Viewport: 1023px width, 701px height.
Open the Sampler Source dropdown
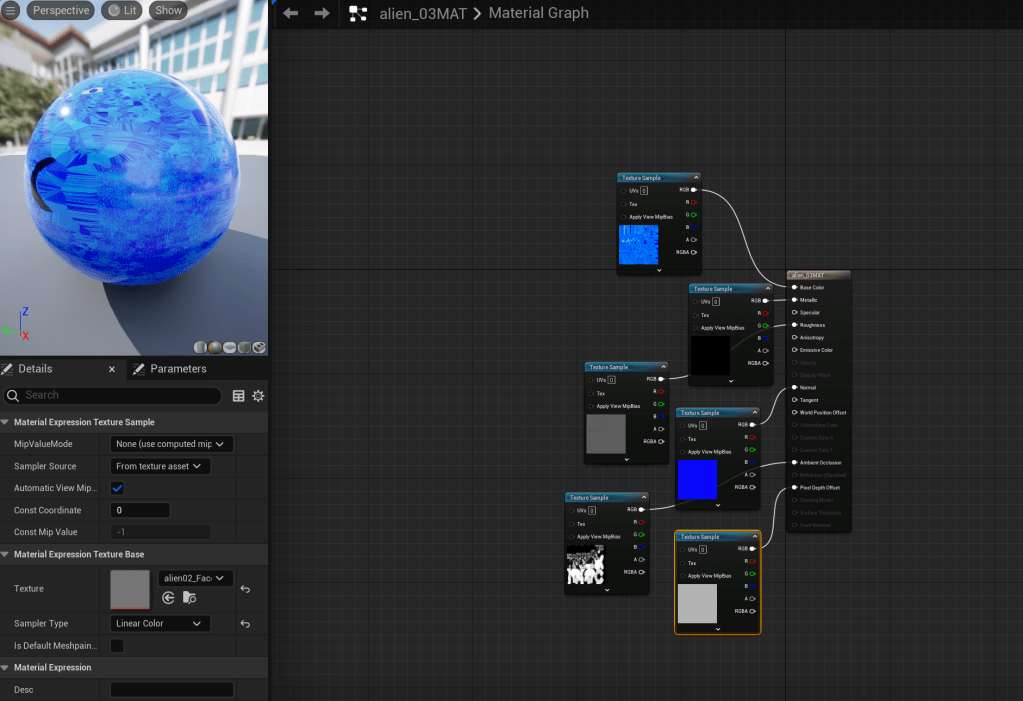(x=160, y=466)
